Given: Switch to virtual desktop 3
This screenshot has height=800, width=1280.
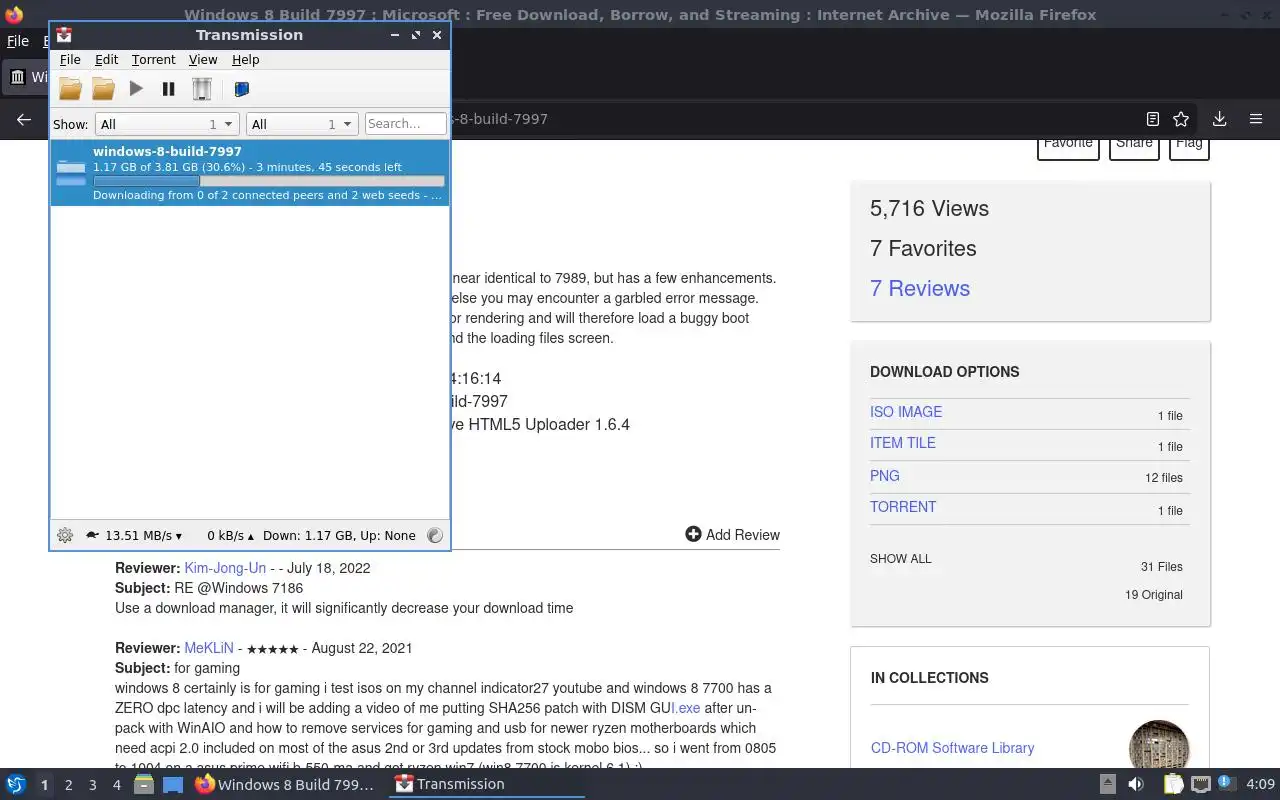Looking at the screenshot, I should coord(92,785).
